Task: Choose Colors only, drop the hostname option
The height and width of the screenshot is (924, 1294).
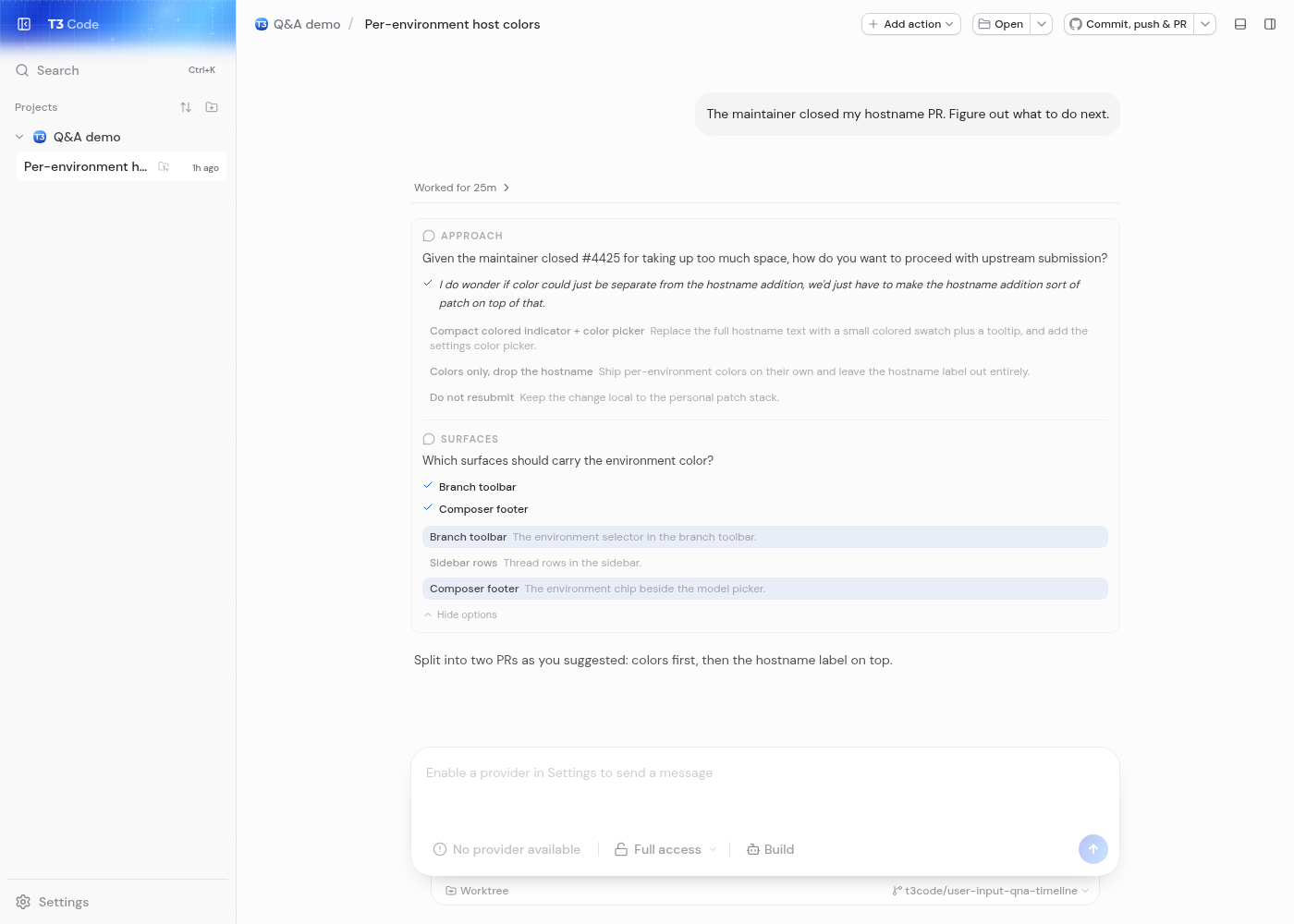Action: pos(765,371)
